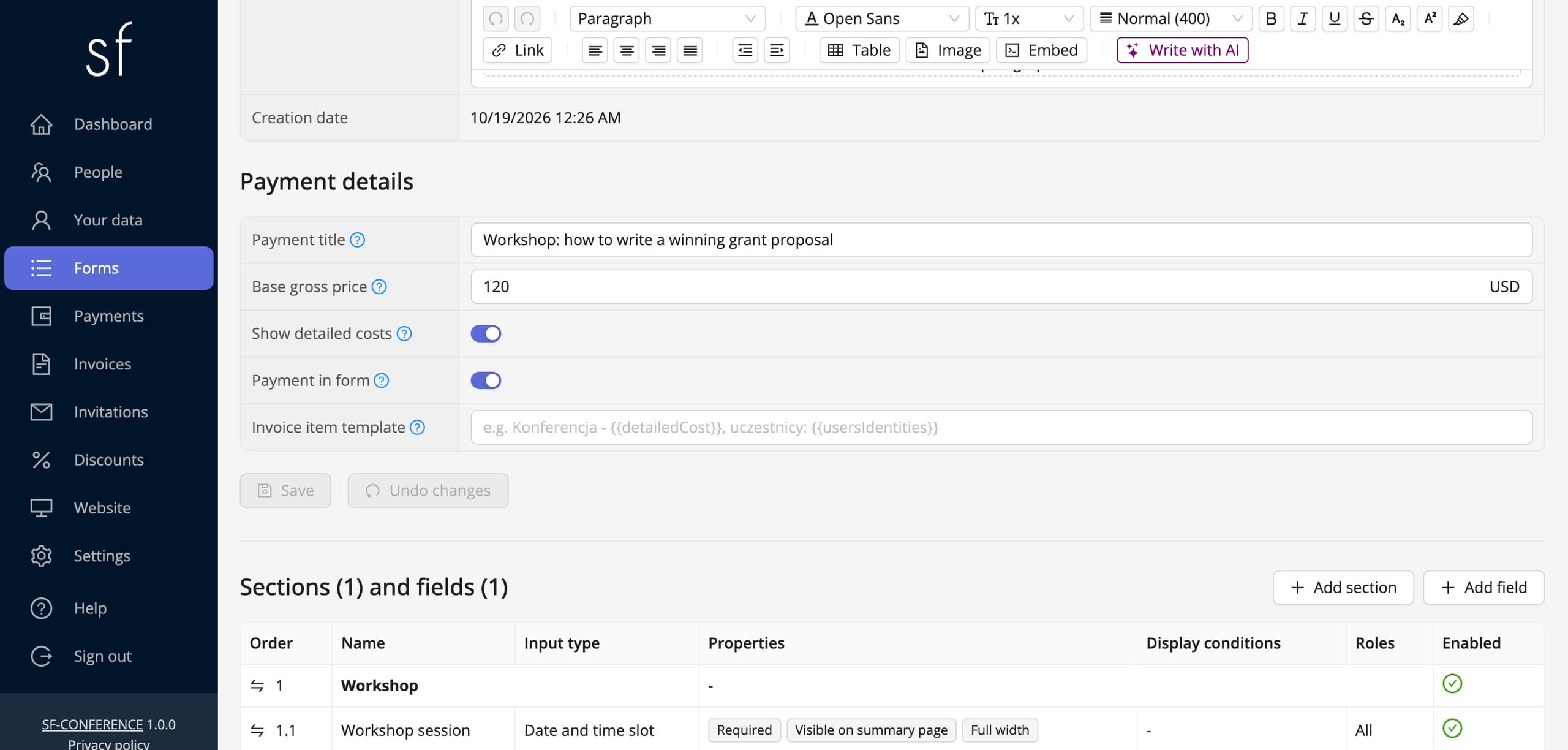Align text right
1568x750 pixels.
[658, 50]
